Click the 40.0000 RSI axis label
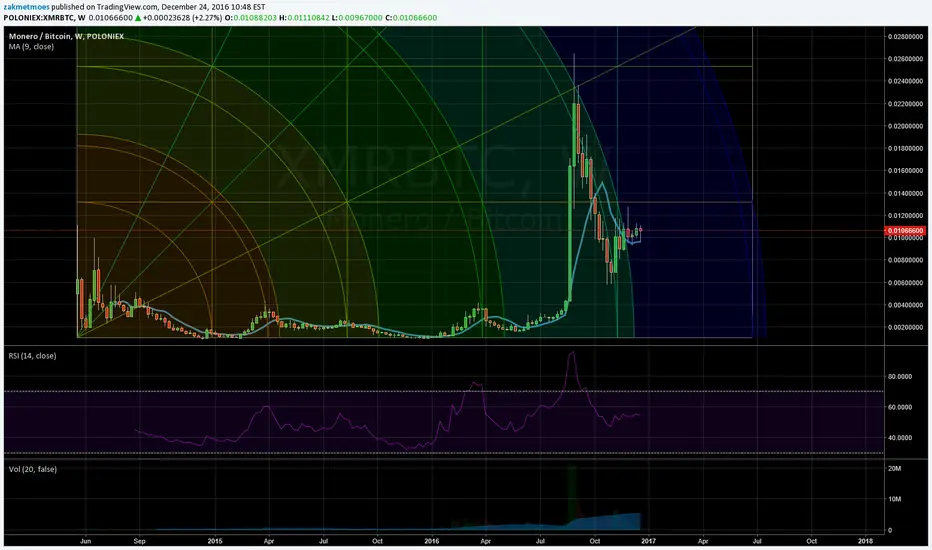Image resolution: width=932 pixels, height=550 pixels. tap(900, 438)
